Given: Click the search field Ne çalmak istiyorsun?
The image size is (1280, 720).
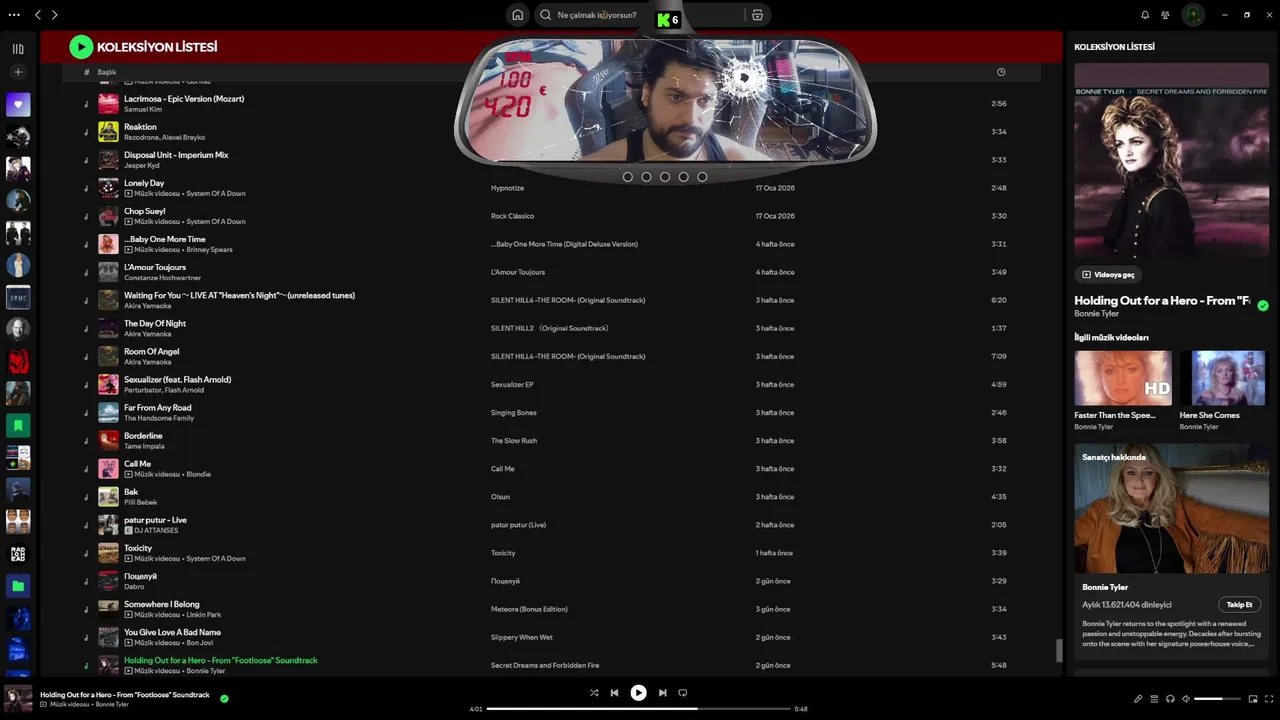Looking at the screenshot, I should coord(640,15).
